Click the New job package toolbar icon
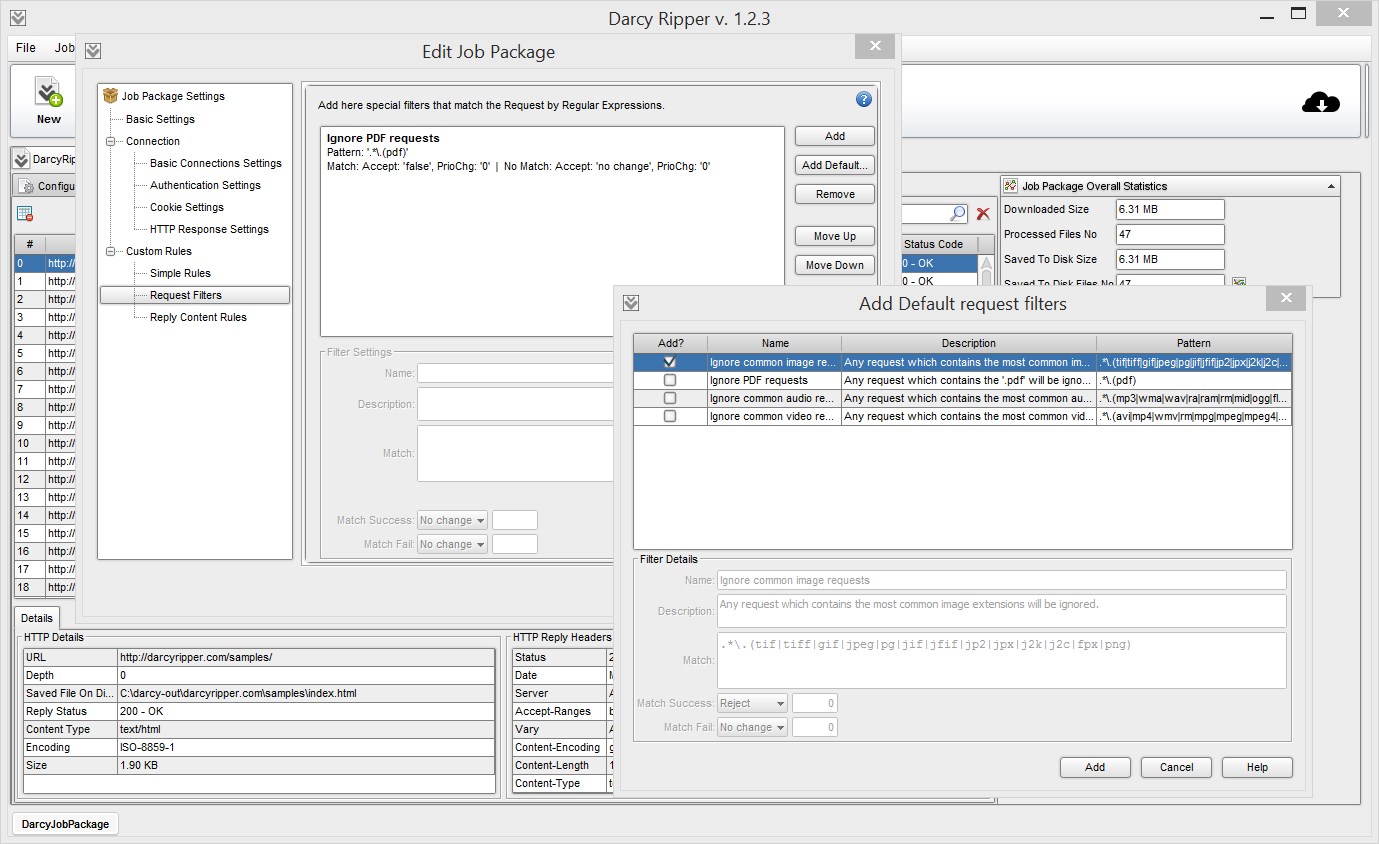1379x844 pixels. coord(48,93)
